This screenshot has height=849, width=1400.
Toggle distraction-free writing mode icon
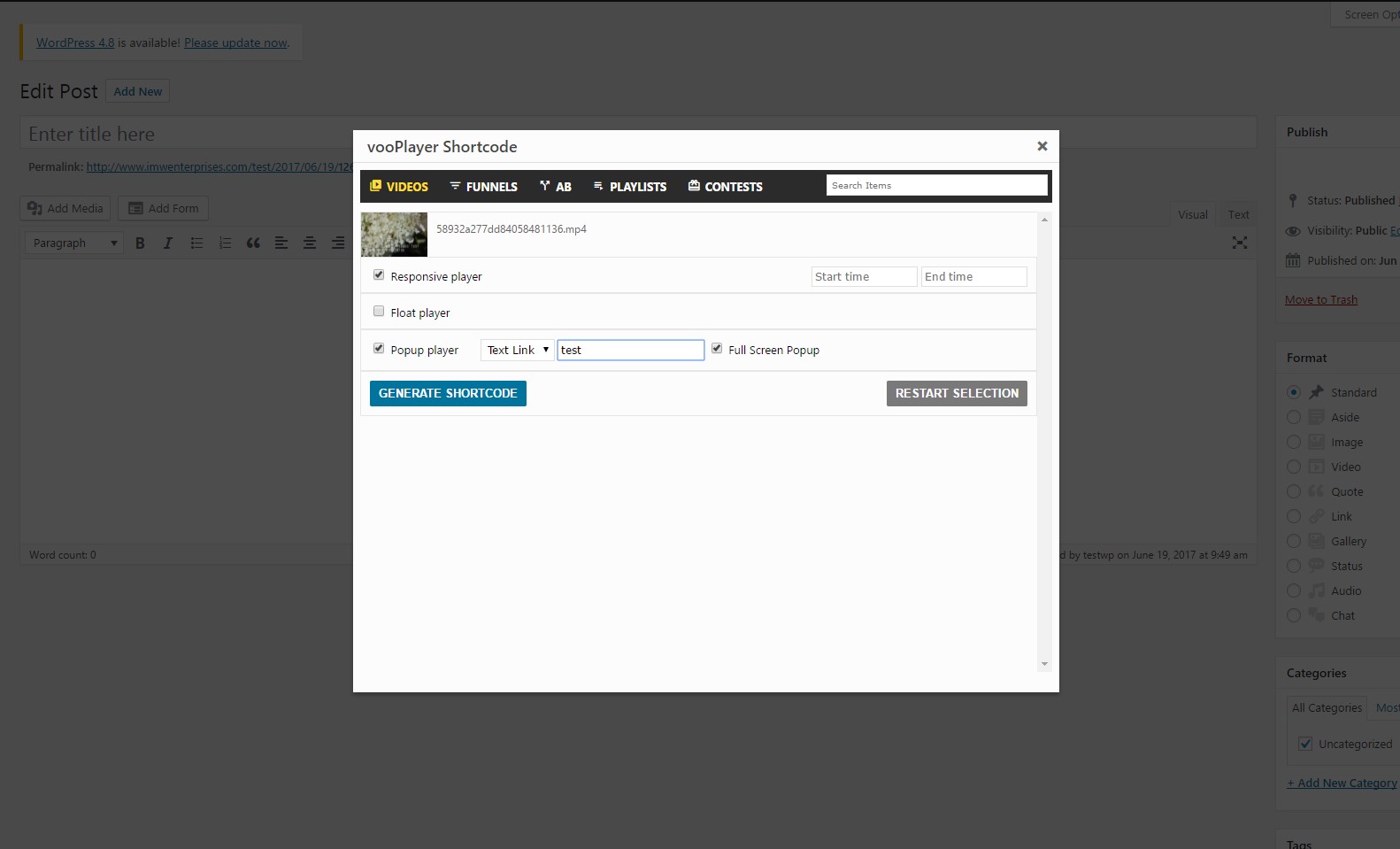point(1240,243)
